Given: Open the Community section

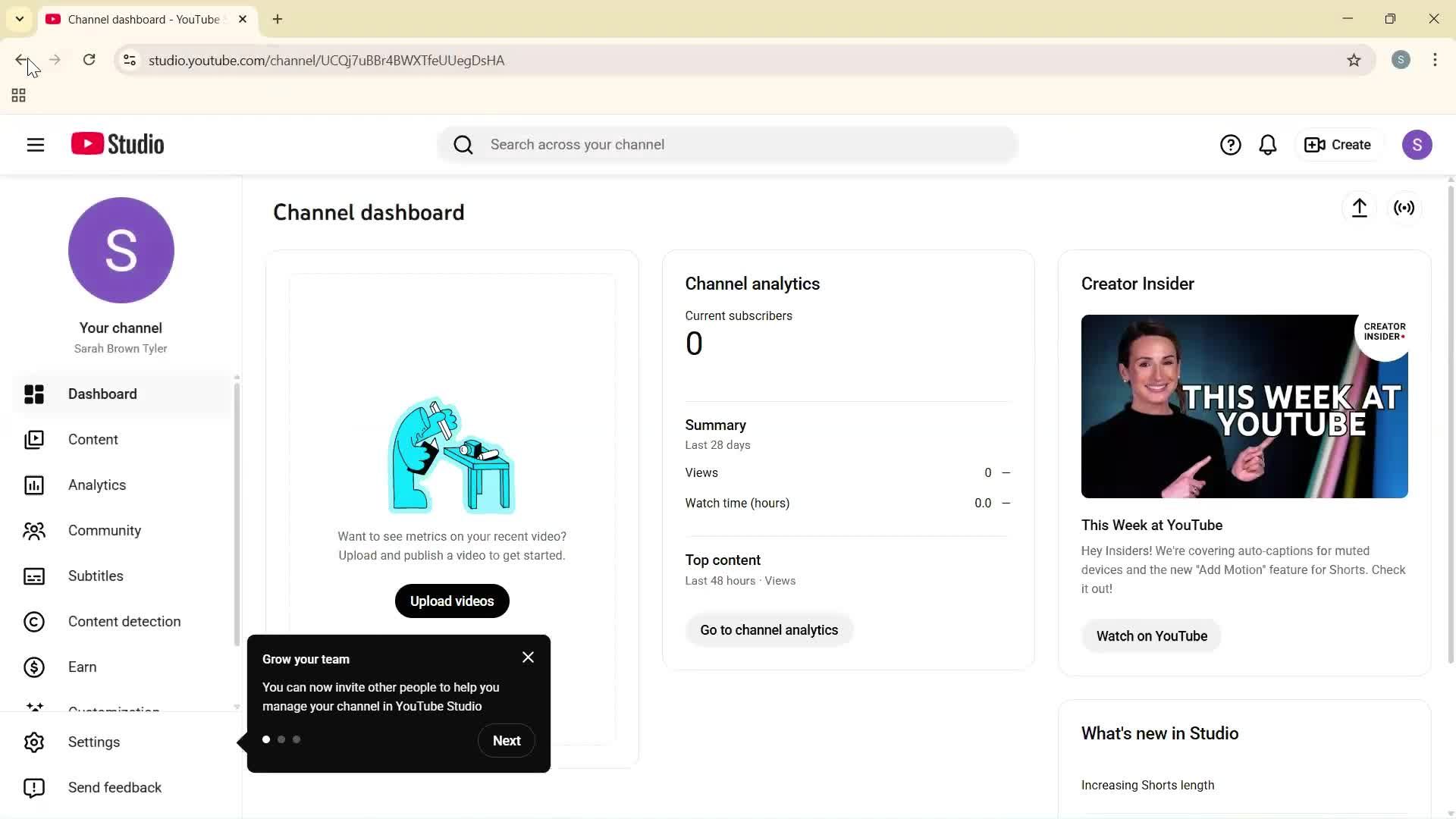Looking at the screenshot, I should [104, 530].
